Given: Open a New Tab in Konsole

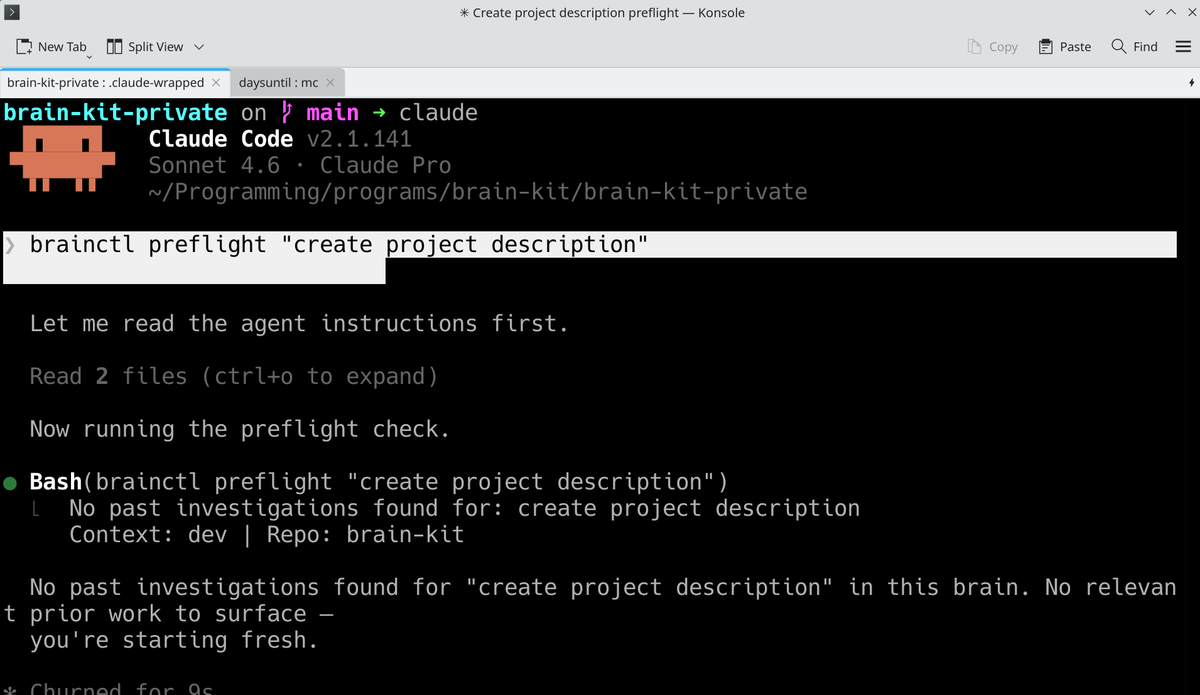Looking at the screenshot, I should [52, 46].
